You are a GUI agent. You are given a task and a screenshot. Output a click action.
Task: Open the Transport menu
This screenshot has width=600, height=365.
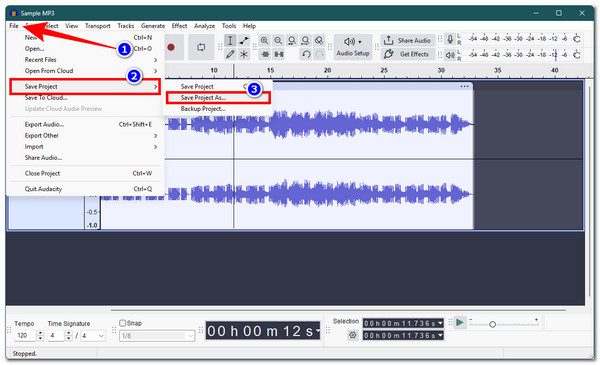point(98,26)
